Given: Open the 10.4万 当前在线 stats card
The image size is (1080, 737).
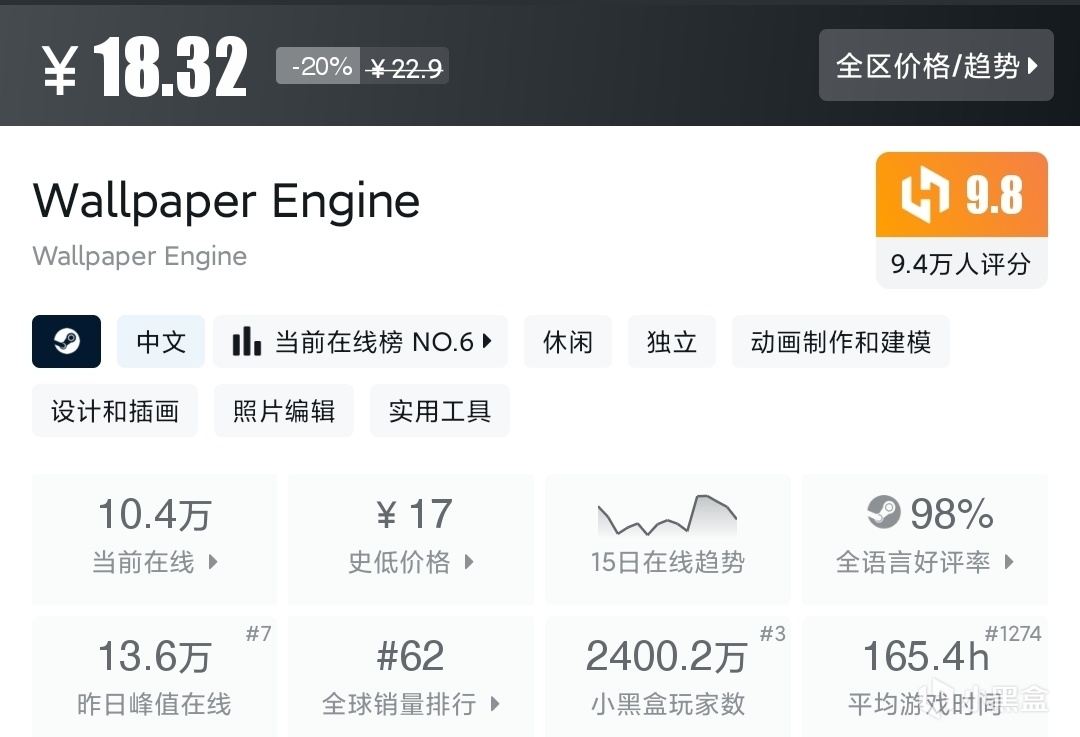Looking at the screenshot, I should [x=155, y=539].
